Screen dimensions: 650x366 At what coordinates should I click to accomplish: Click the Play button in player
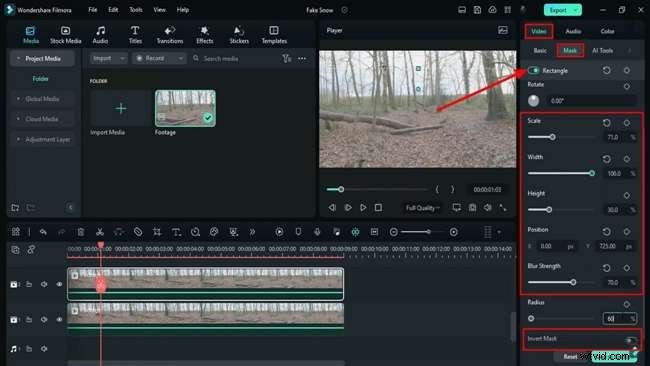point(363,207)
